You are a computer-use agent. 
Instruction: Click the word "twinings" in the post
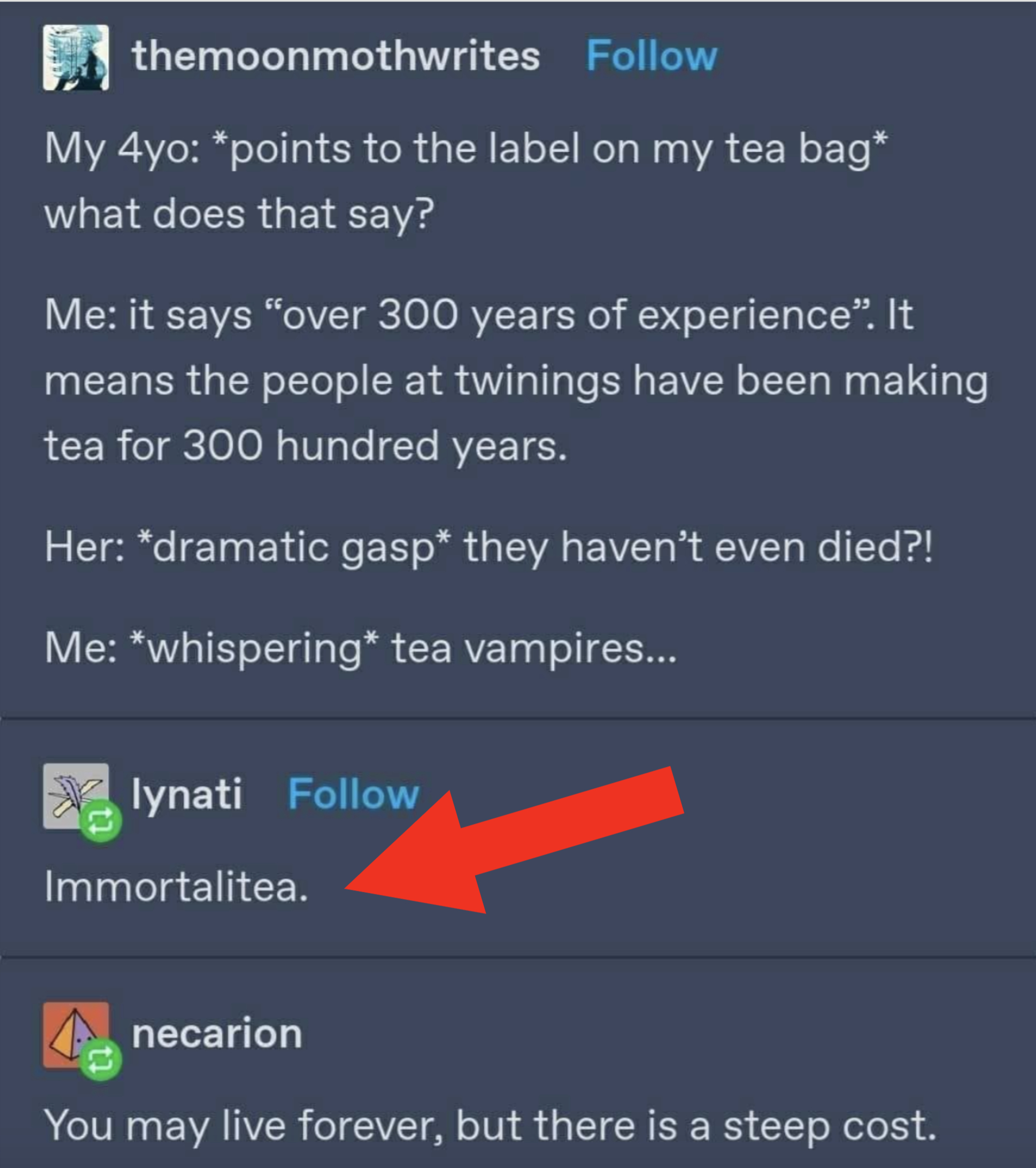coord(537,380)
